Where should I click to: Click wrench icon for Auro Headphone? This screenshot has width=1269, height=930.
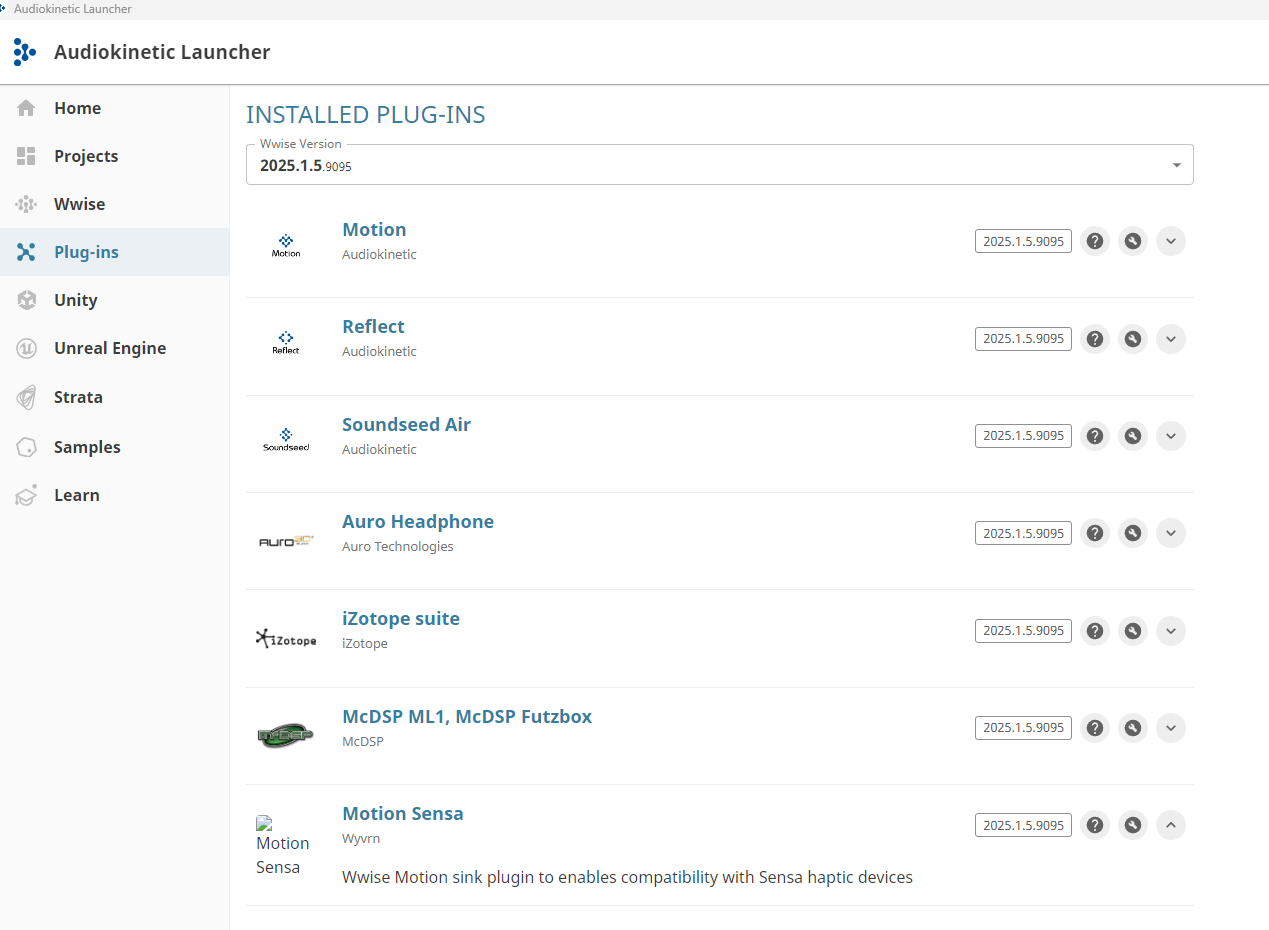point(1132,533)
